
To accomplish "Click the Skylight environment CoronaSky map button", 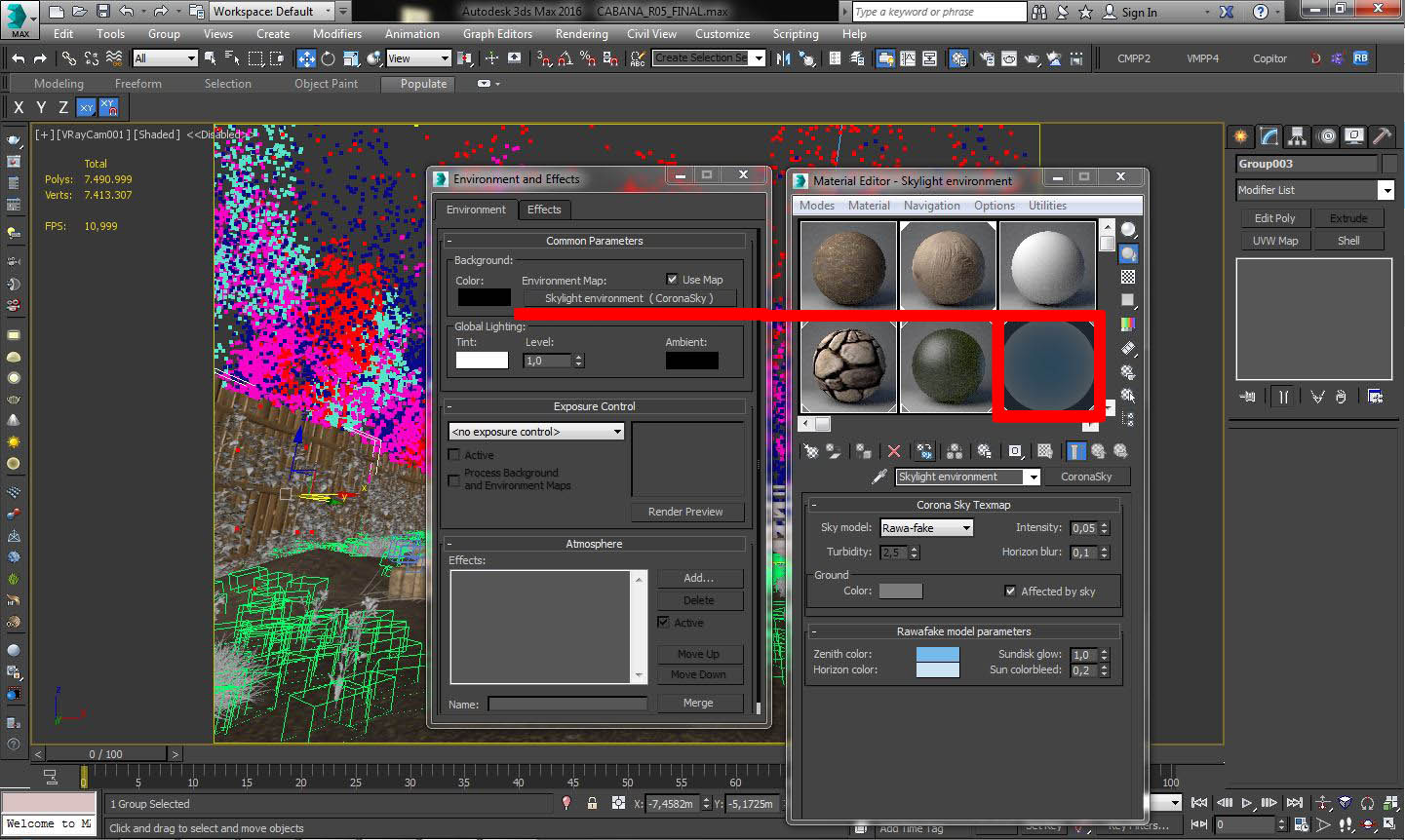I will tap(629, 298).
